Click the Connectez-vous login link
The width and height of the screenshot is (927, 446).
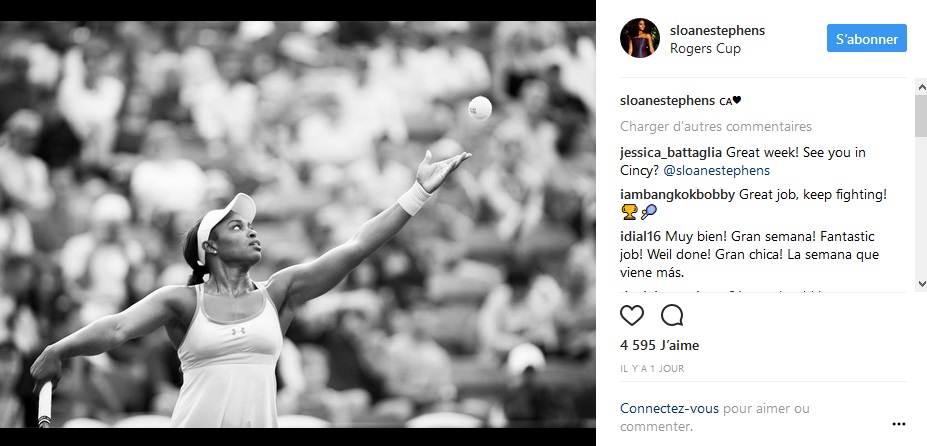[669, 408]
